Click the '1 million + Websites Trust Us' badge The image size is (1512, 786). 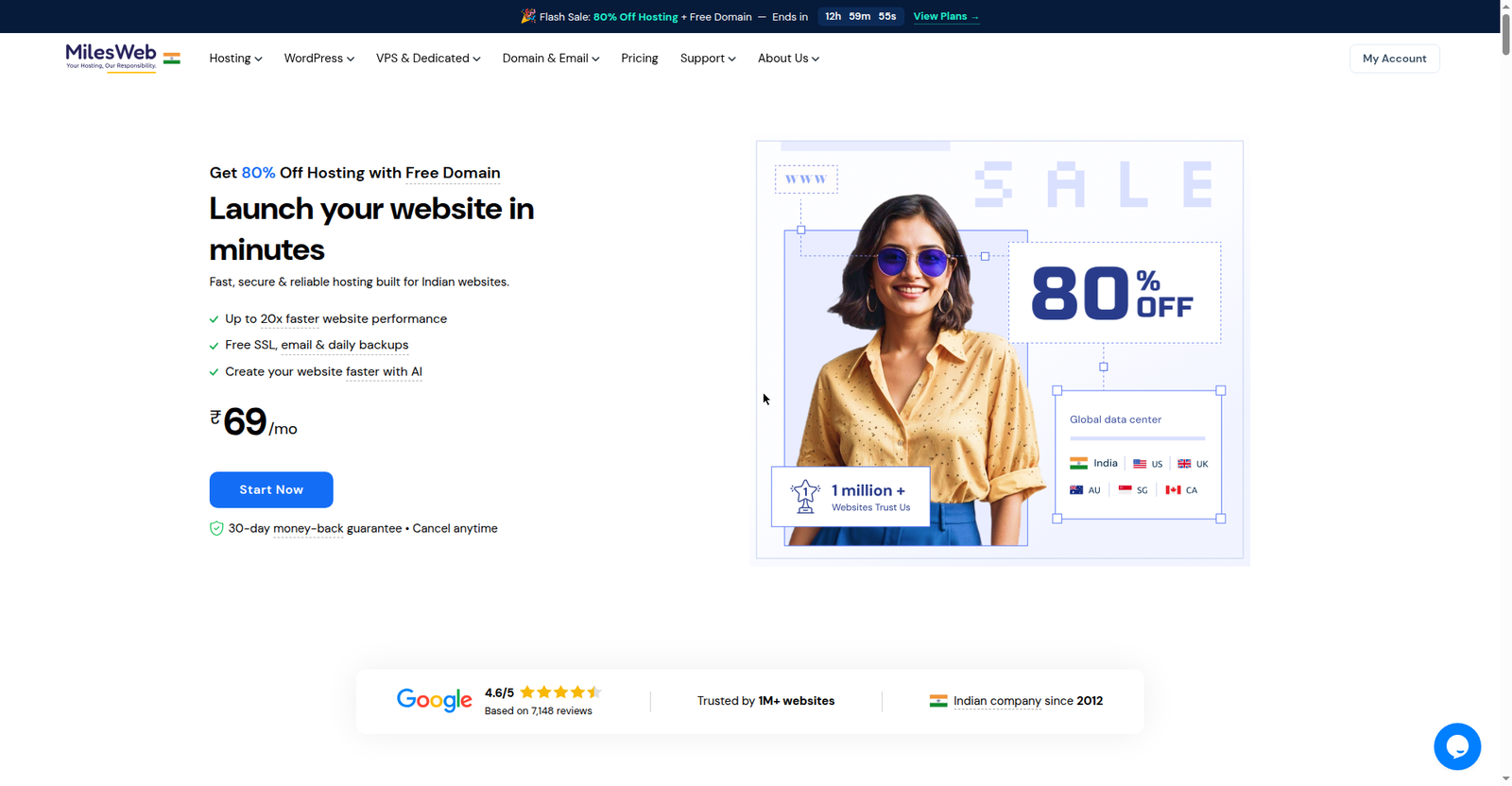(850, 496)
